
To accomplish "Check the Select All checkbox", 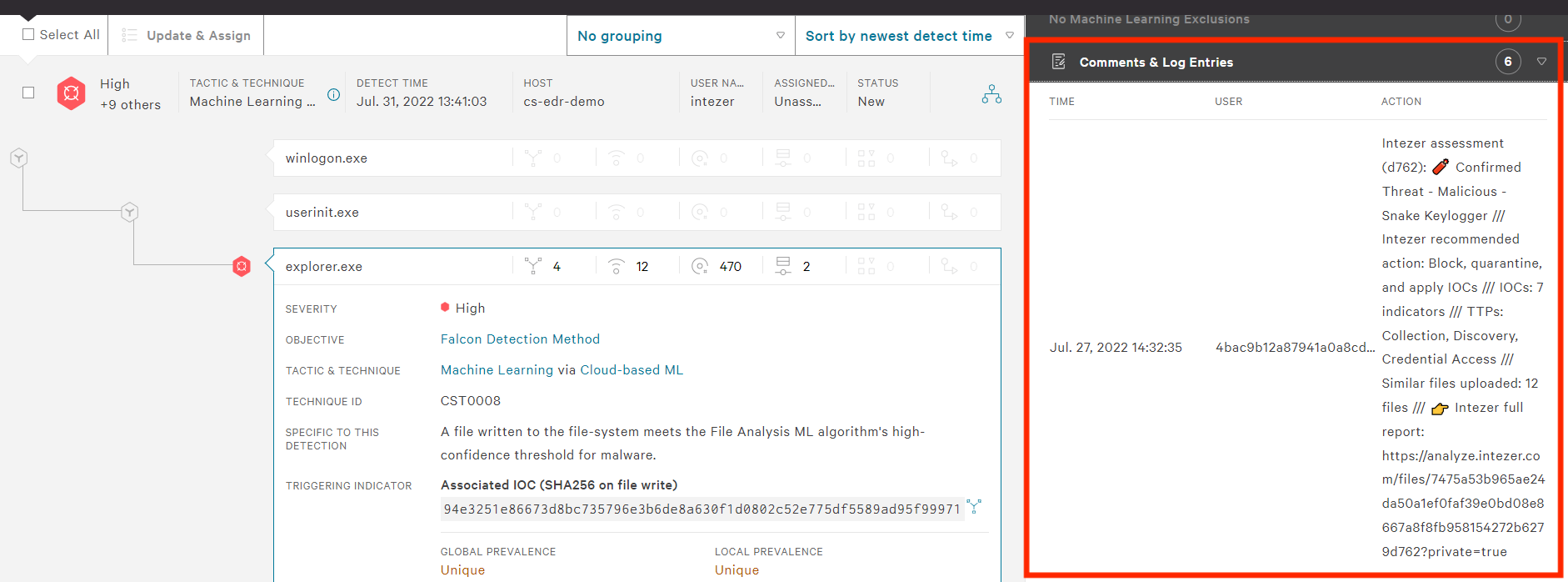I will pyautogui.click(x=28, y=34).
